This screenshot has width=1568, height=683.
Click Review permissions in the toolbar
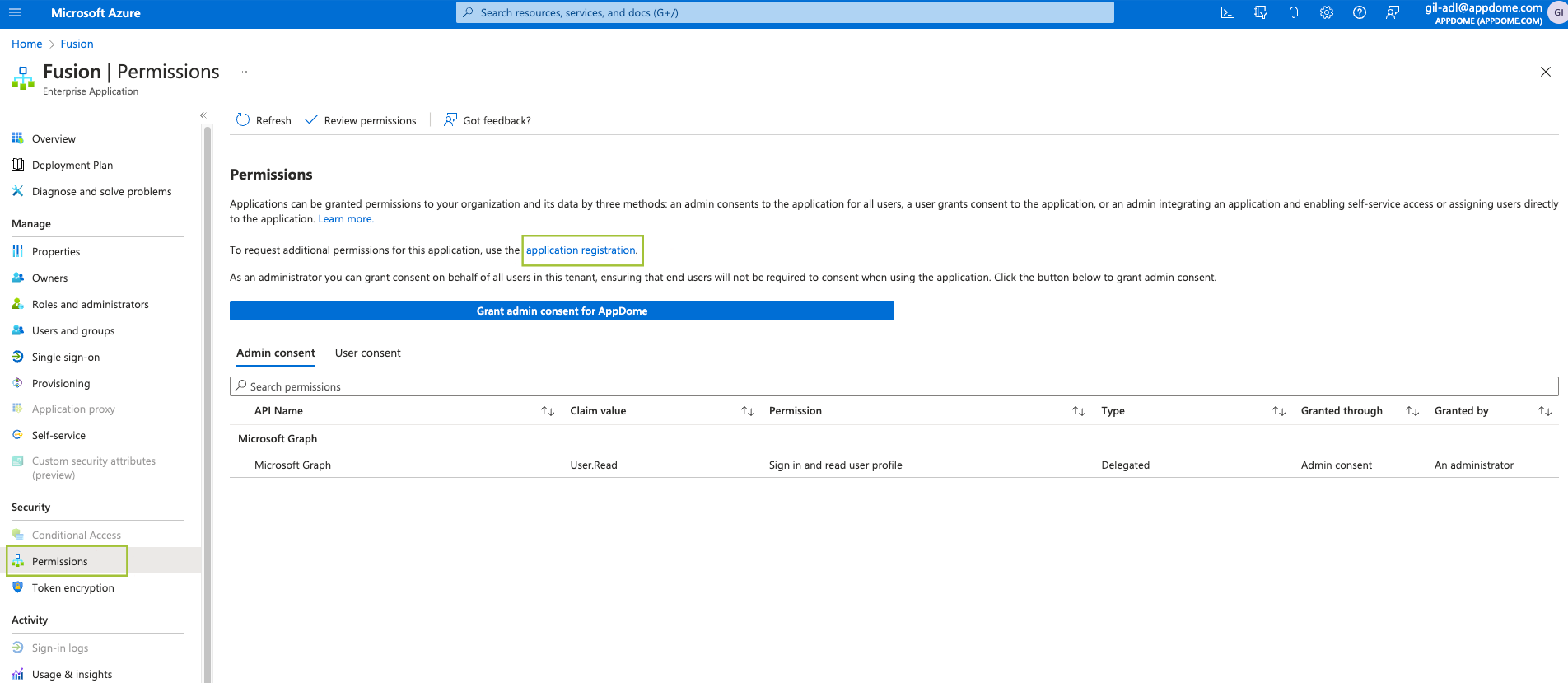coord(361,120)
